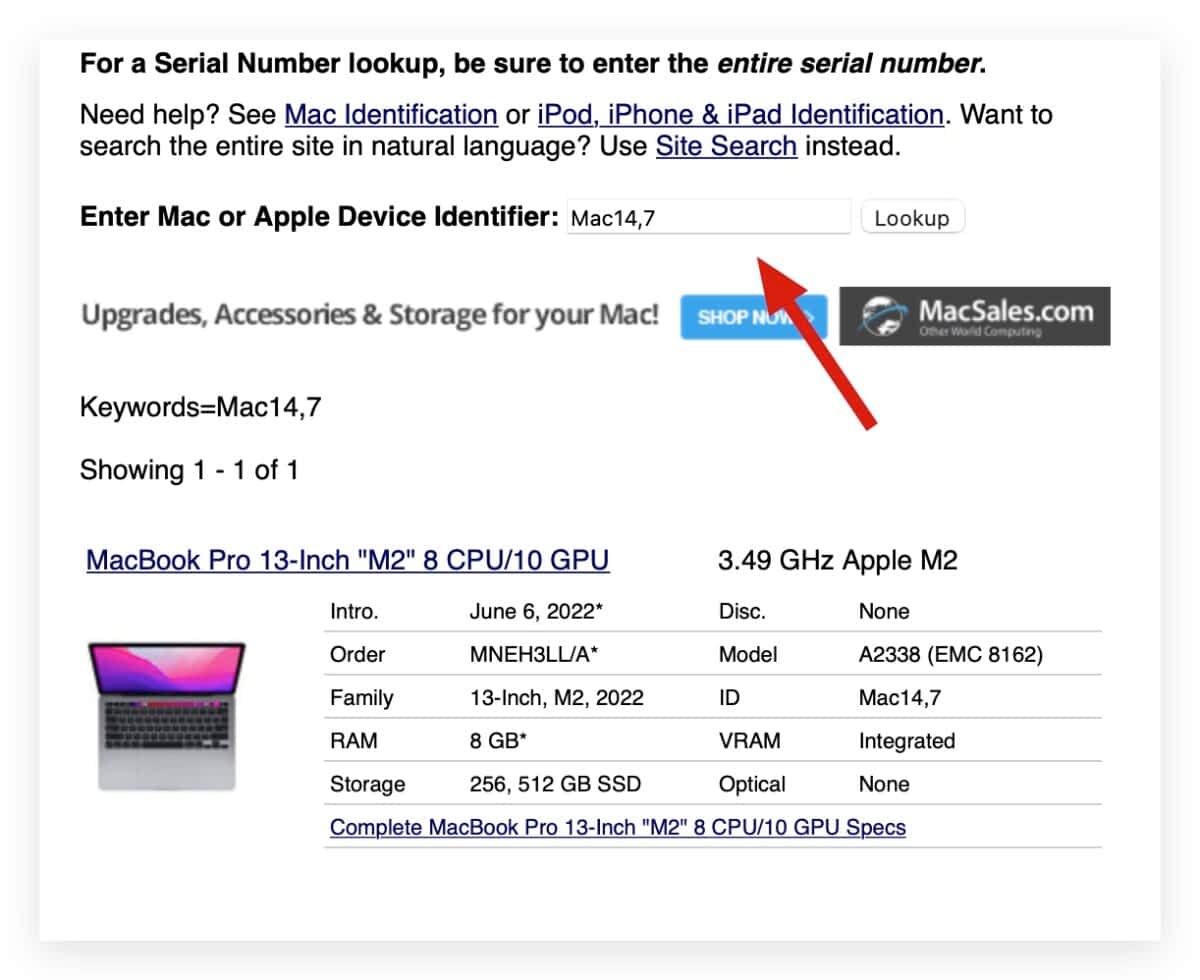The height and width of the screenshot is (980, 1200).
Task: Open Complete MacBook Pro 13-Inch M2 Specs link
Action: click(x=618, y=828)
